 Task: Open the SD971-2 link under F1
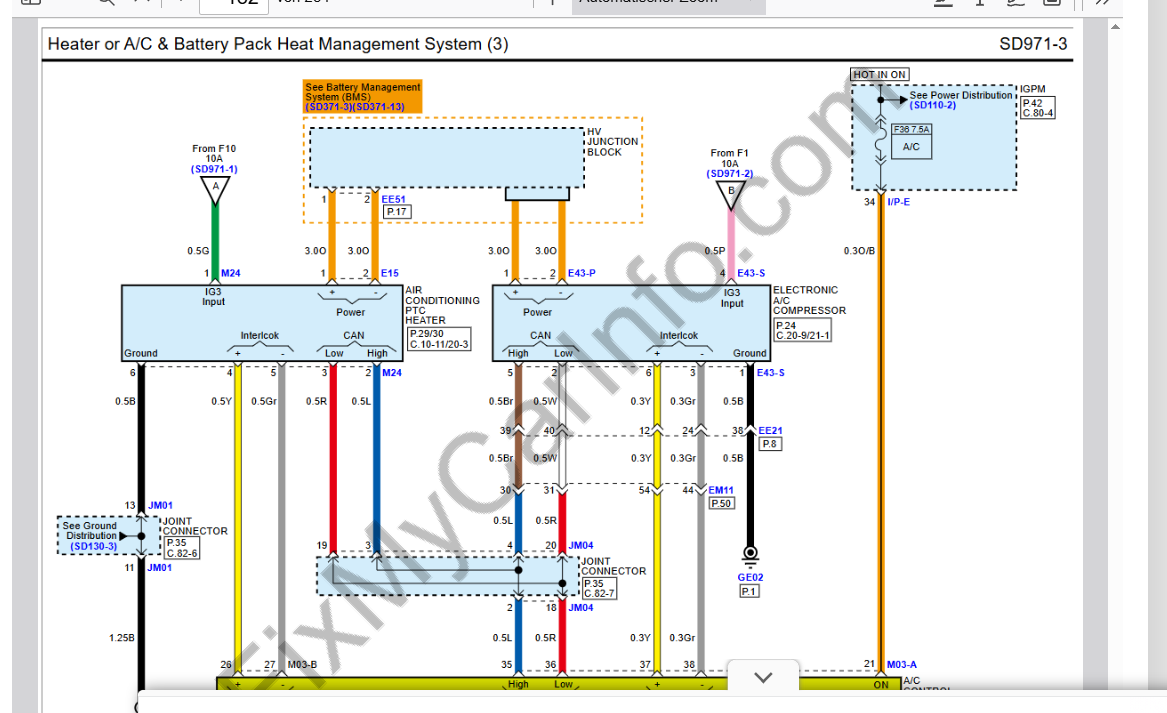click(x=730, y=174)
